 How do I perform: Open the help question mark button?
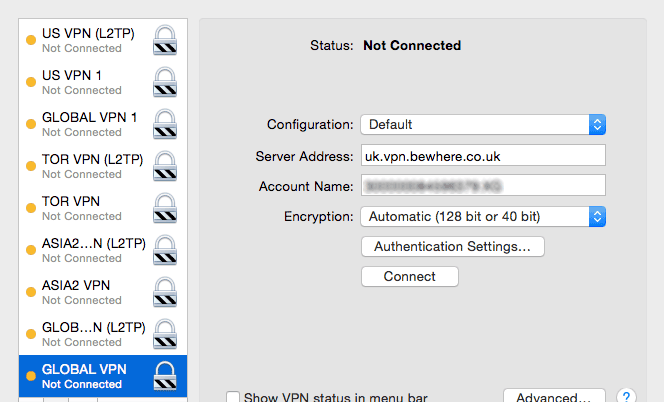point(628,397)
